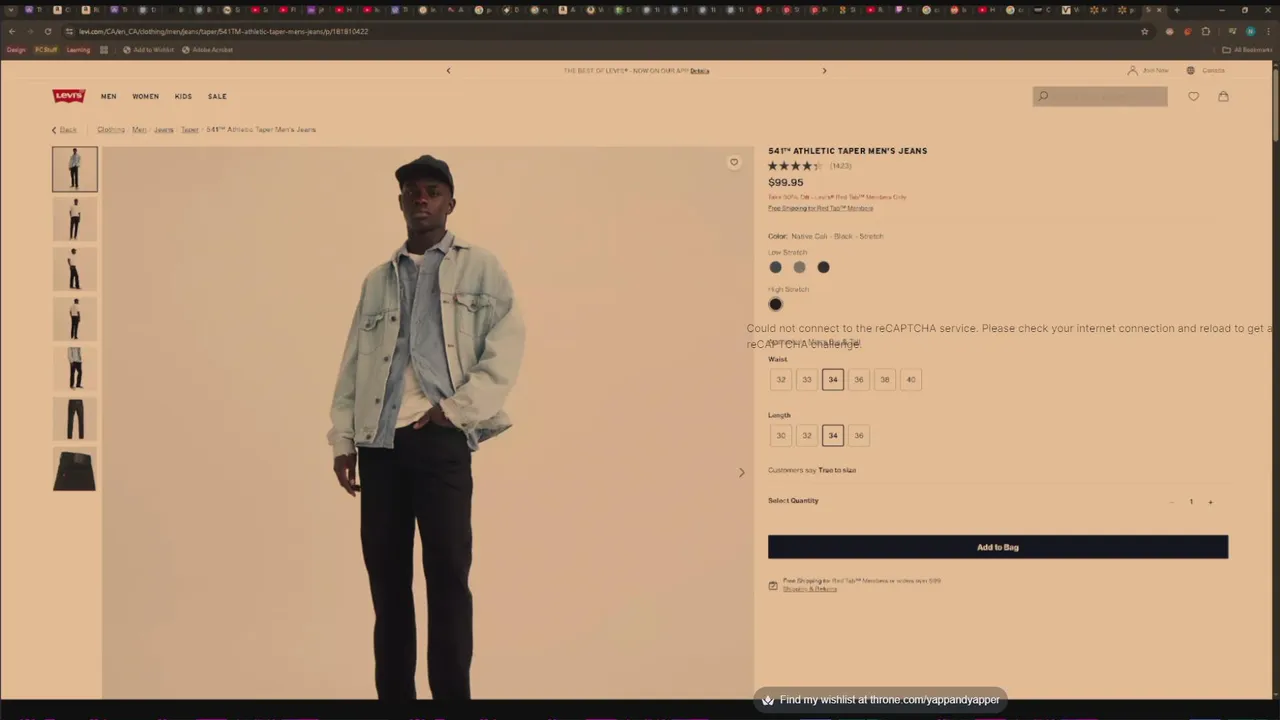Open Free Shipping for Red Tab Members link

pyautogui.click(x=820, y=208)
